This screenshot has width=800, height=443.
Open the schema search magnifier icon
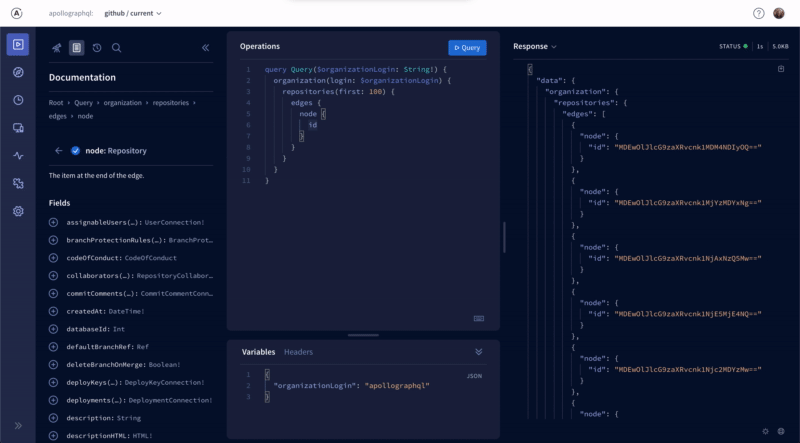point(116,47)
